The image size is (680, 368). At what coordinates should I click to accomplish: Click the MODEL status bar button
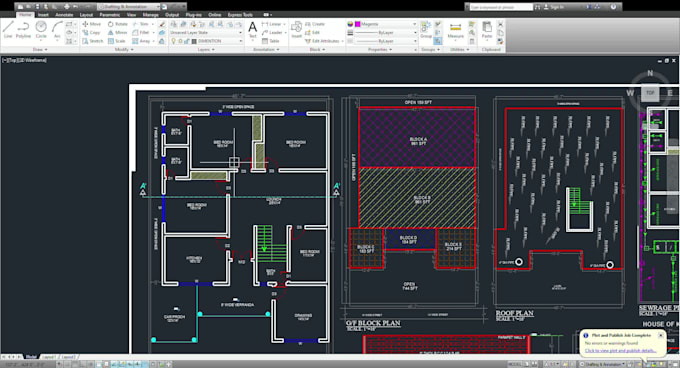[514, 364]
